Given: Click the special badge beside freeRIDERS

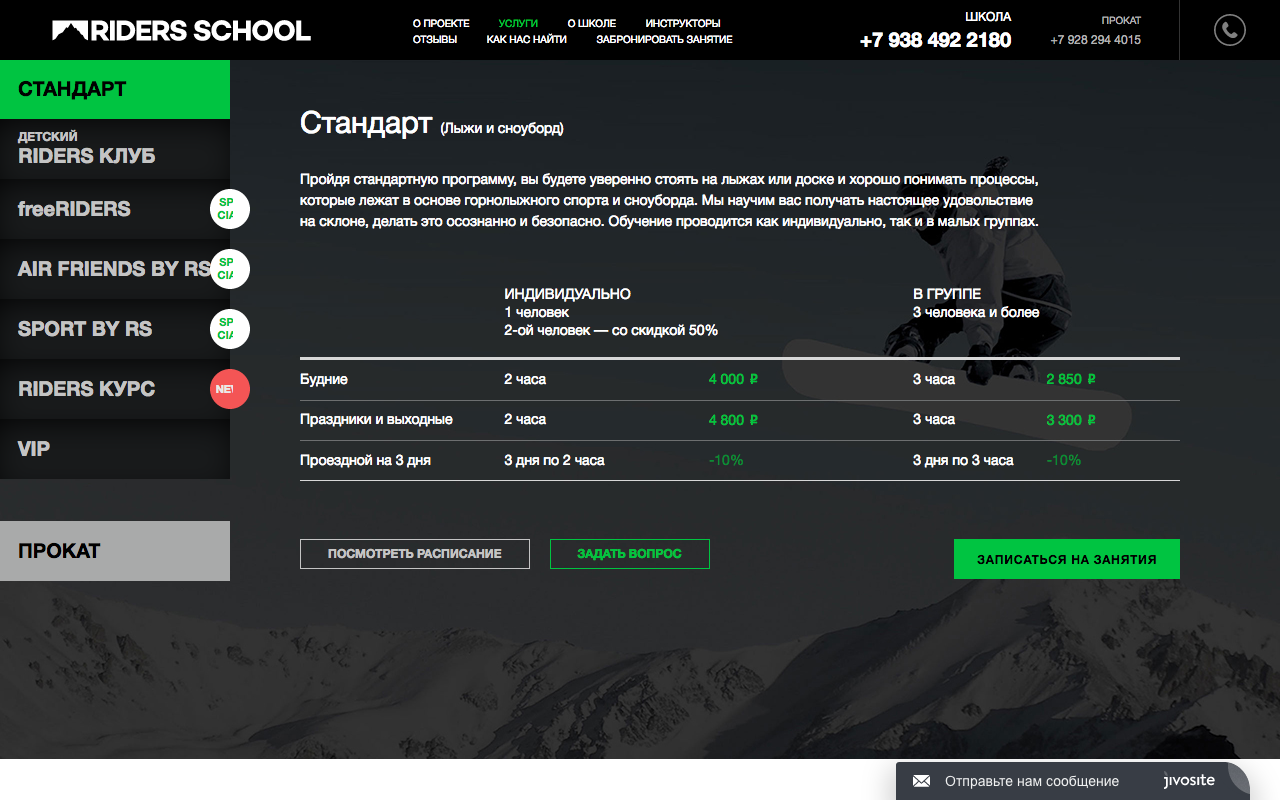Looking at the screenshot, I should (230, 209).
